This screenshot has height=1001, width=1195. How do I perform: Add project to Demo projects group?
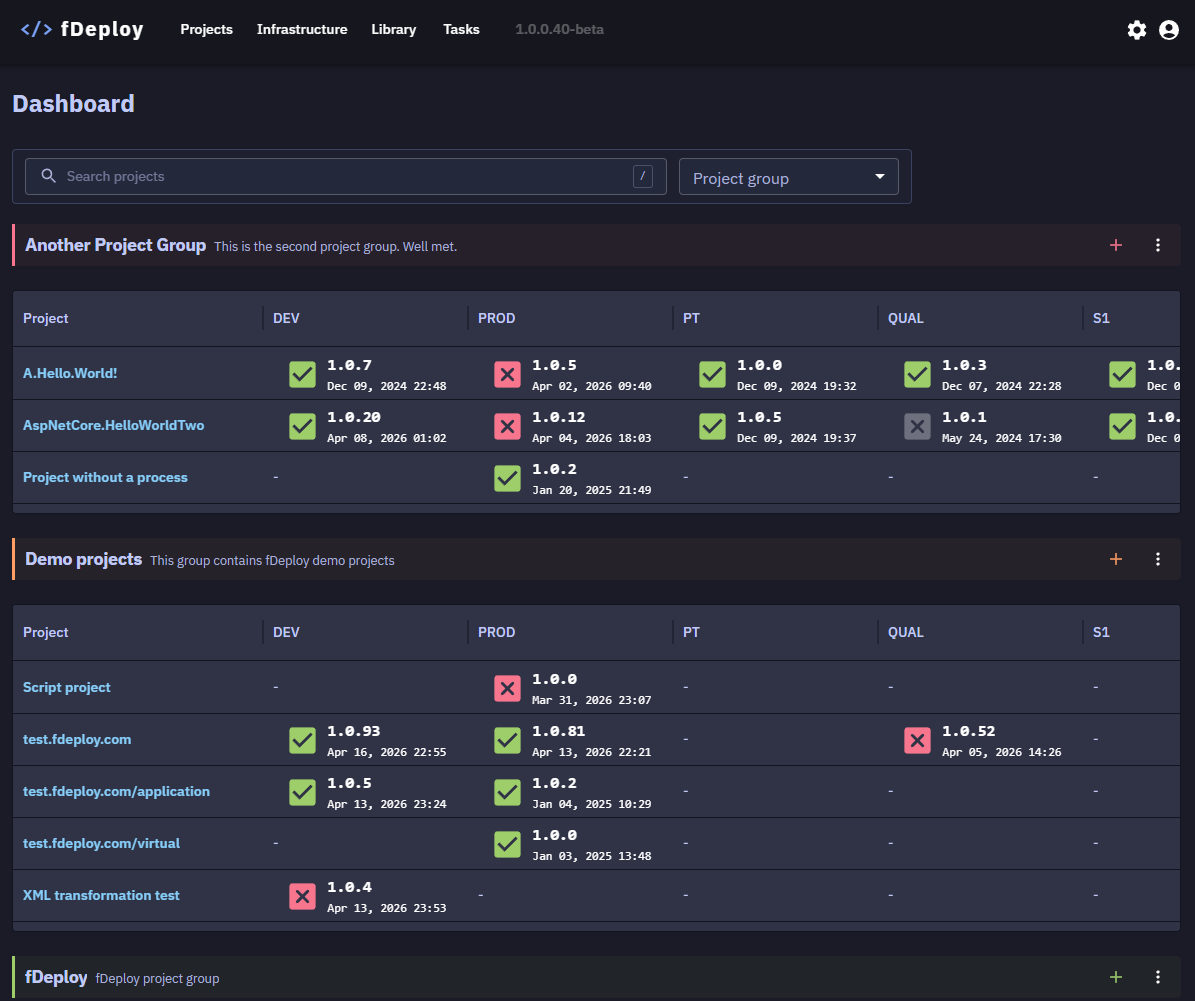click(x=1116, y=559)
